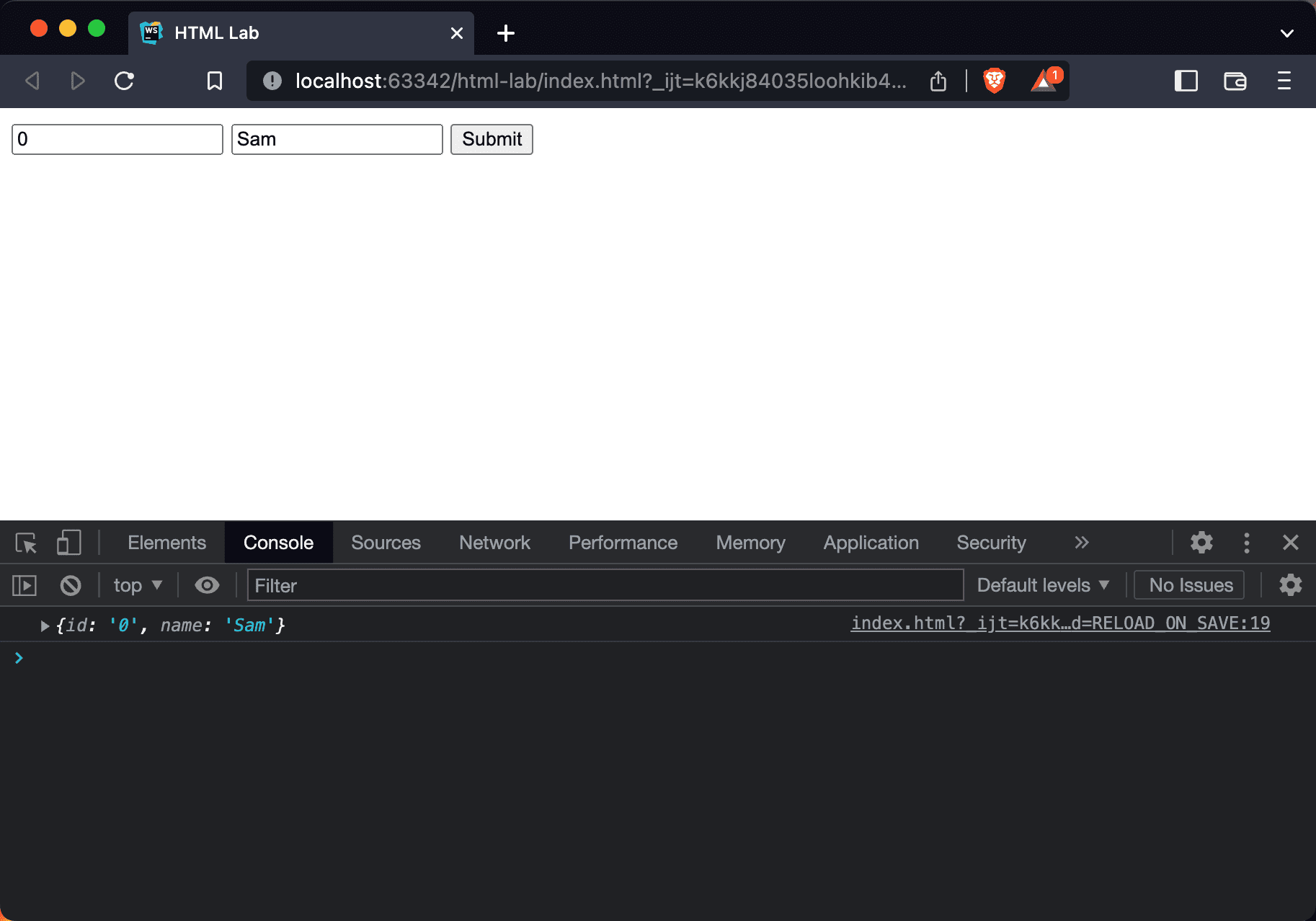Create a live expression with eye icon
The height and width of the screenshot is (921, 1316).
pos(207,585)
